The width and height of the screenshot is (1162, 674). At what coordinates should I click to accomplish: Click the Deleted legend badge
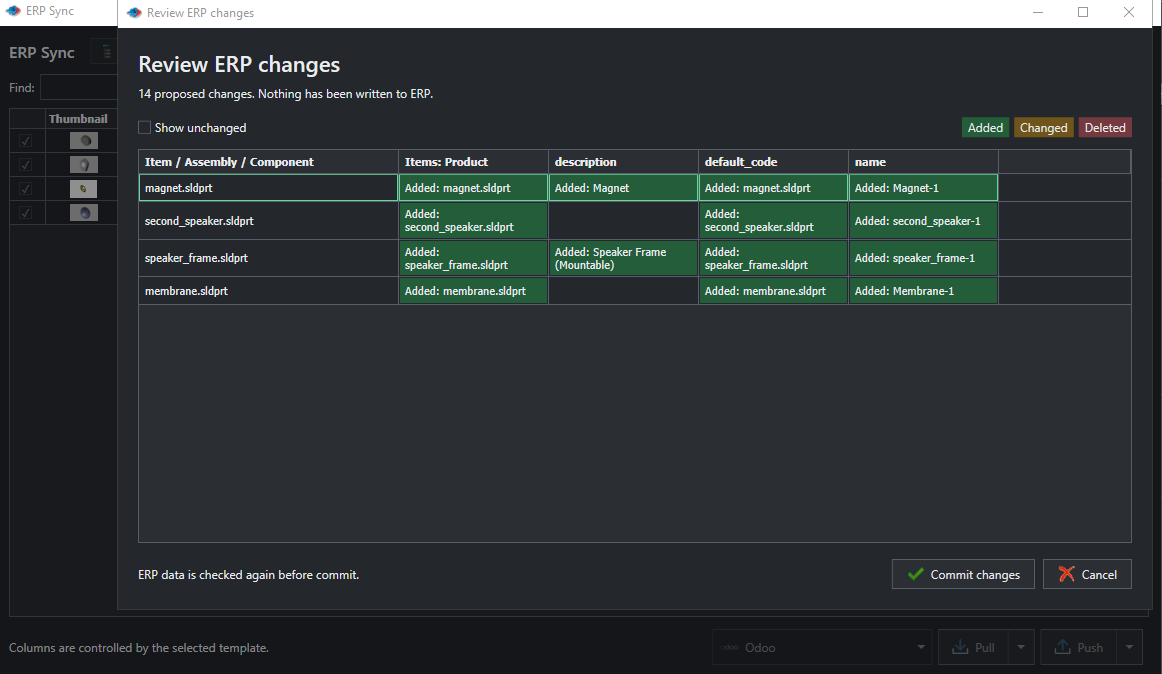[x=1104, y=128]
